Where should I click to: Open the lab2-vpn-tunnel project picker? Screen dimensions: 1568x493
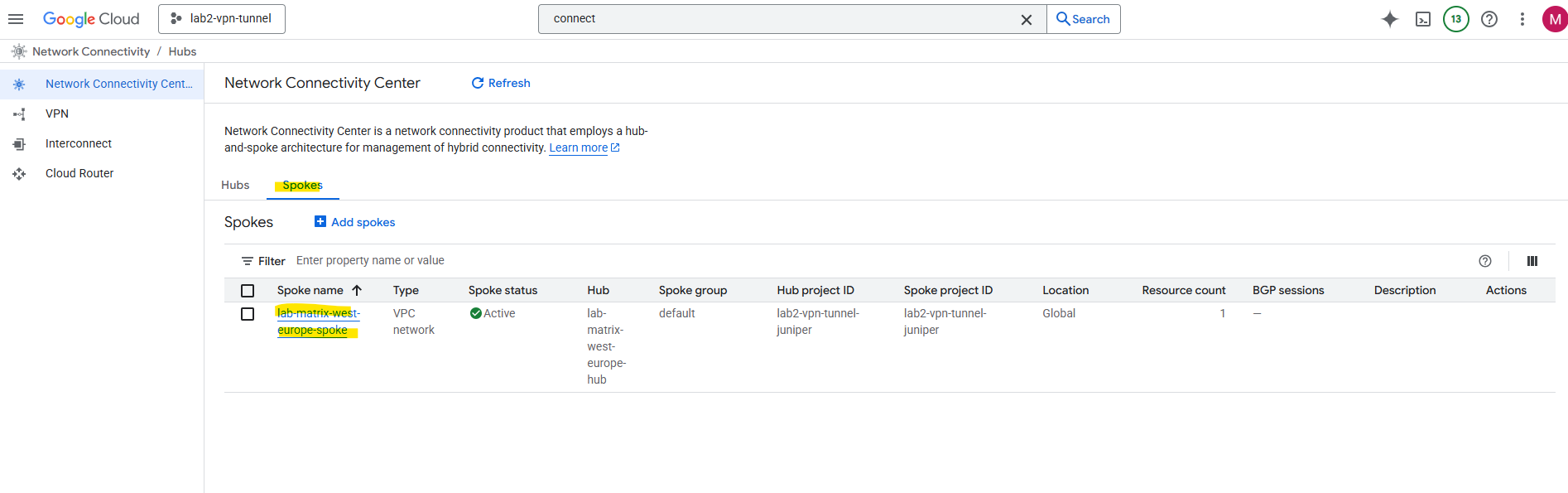tap(222, 19)
